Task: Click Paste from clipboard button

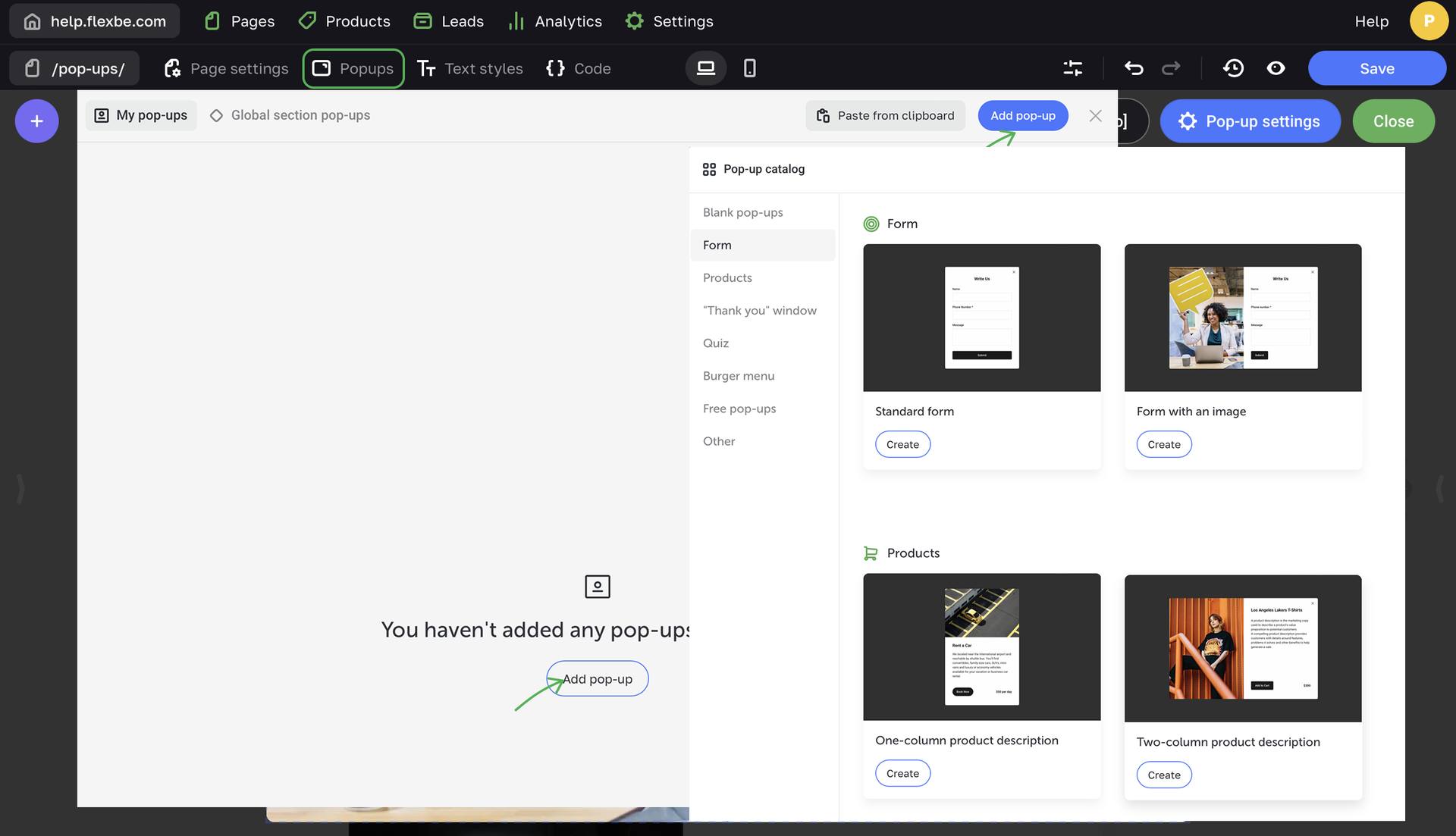Action: [885, 116]
